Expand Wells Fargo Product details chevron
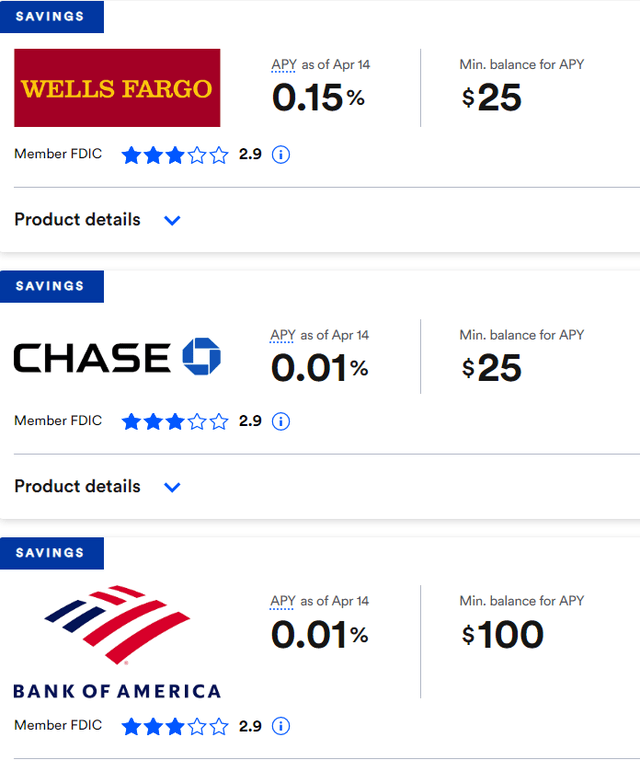This screenshot has width=640, height=760. point(172,220)
